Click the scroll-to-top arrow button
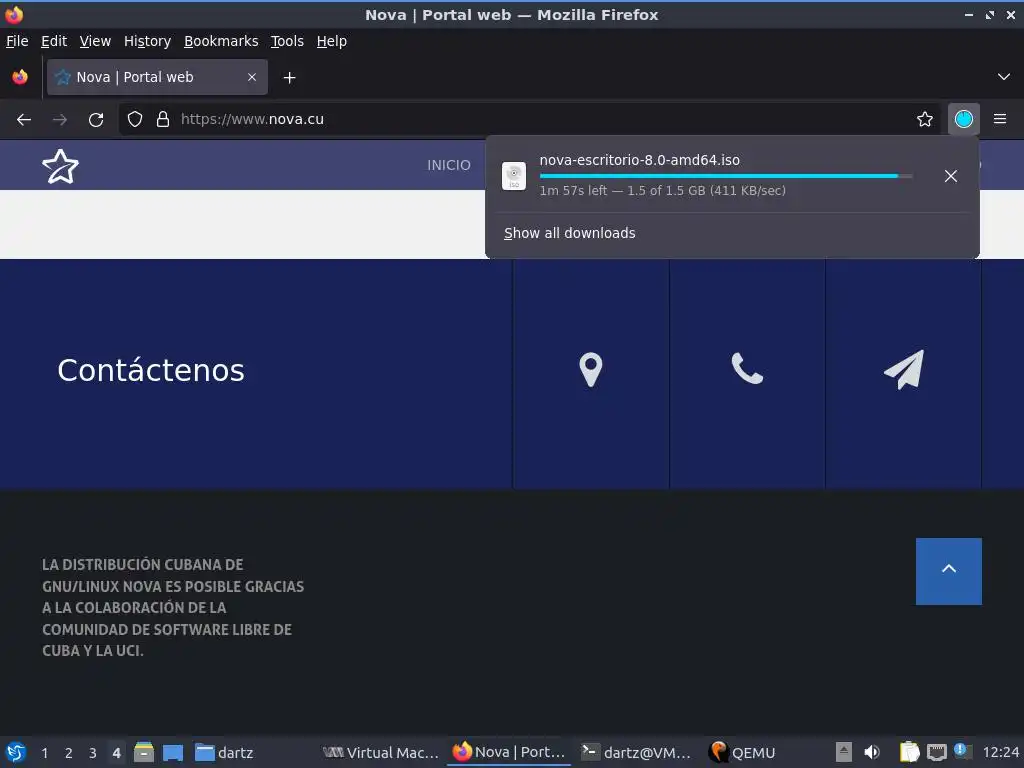The height and width of the screenshot is (768, 1024). click(948, 571)
